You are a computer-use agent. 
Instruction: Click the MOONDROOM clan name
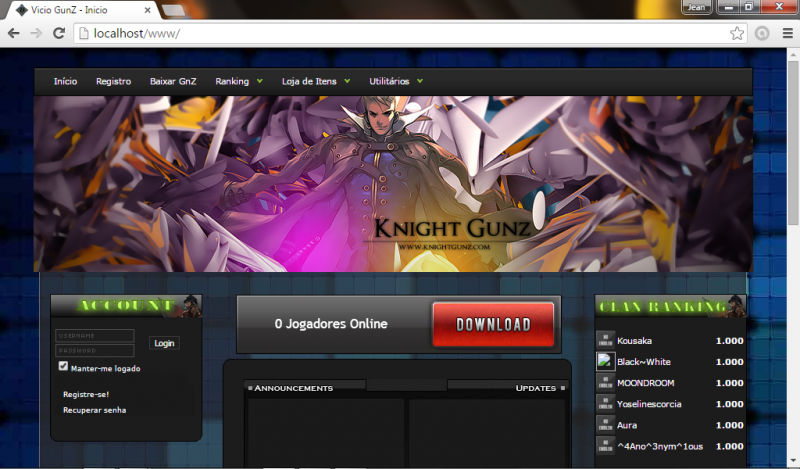point(645,383)
